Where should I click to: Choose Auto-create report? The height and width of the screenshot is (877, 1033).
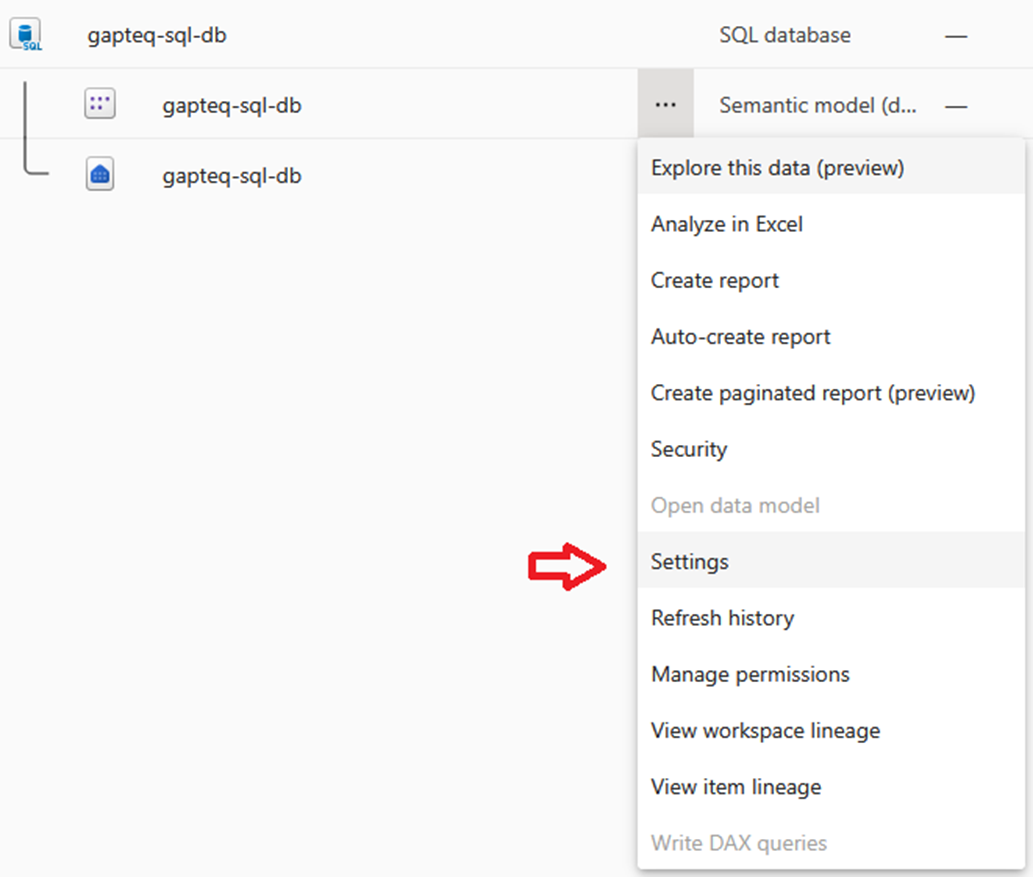point(740,337)
